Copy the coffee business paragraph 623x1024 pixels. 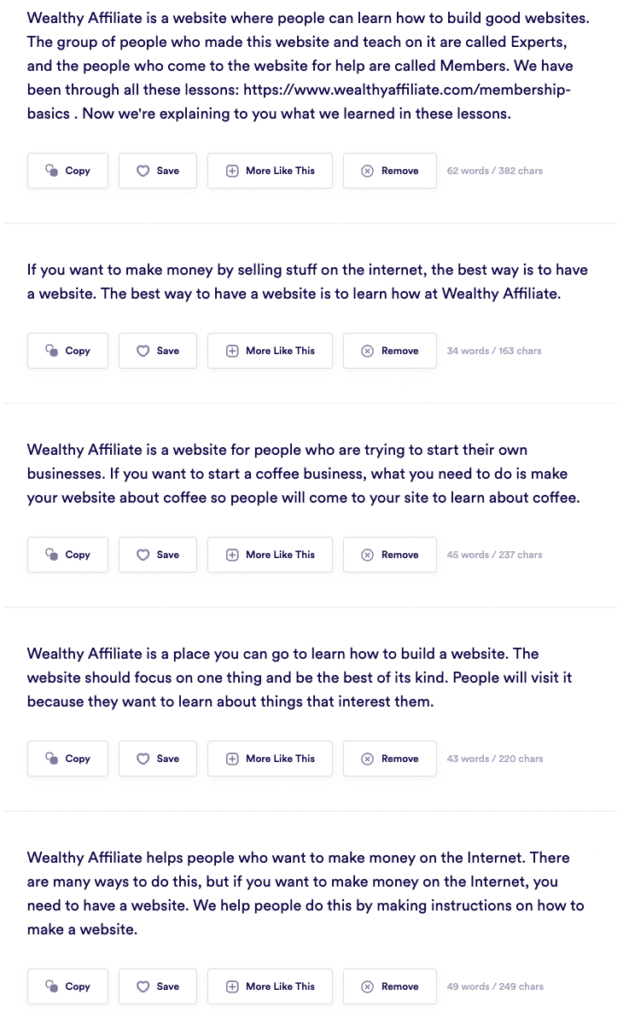(67, 554)
